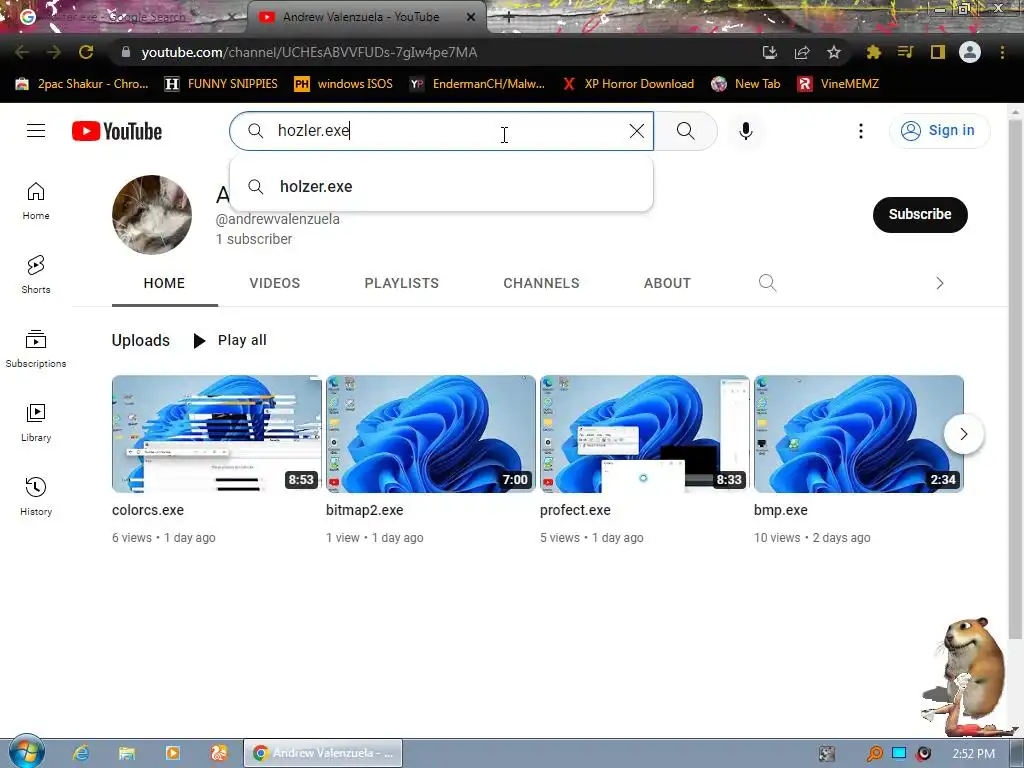
Task: Open the 2pac Shakur bookmark
Action: 82,84
